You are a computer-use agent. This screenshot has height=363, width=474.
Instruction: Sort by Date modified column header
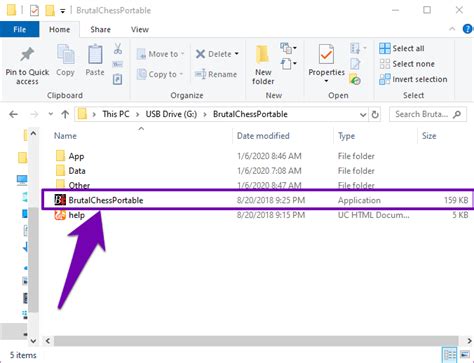click(263, 136)
